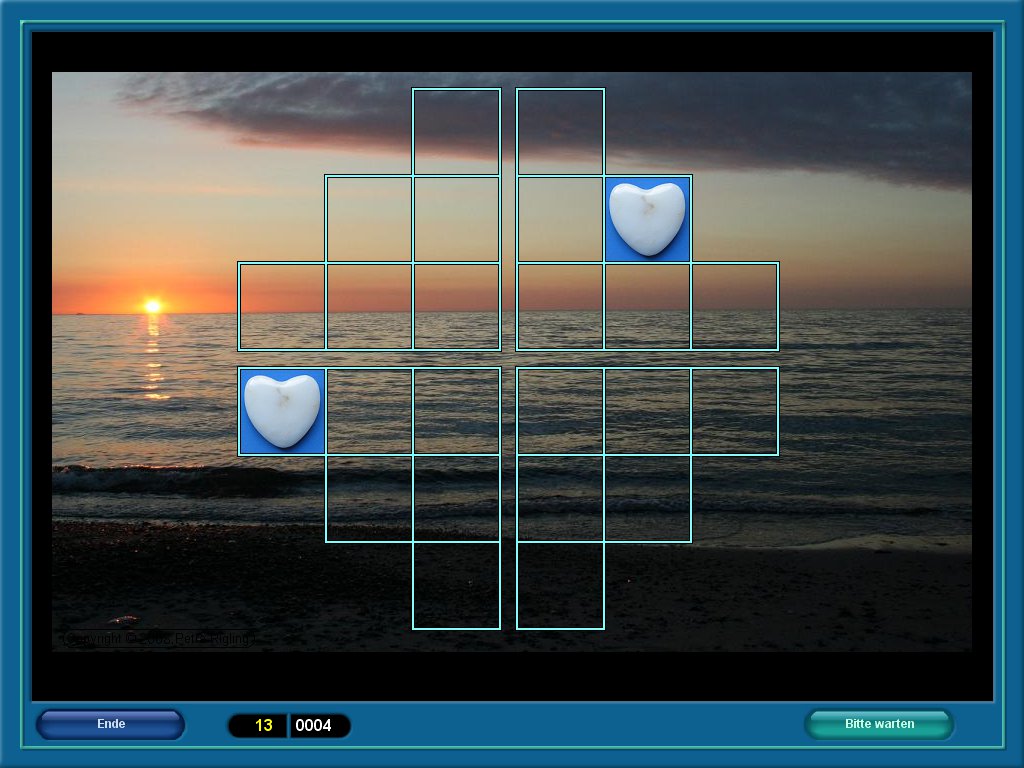Click the Bitte warten button

[879, 724]
